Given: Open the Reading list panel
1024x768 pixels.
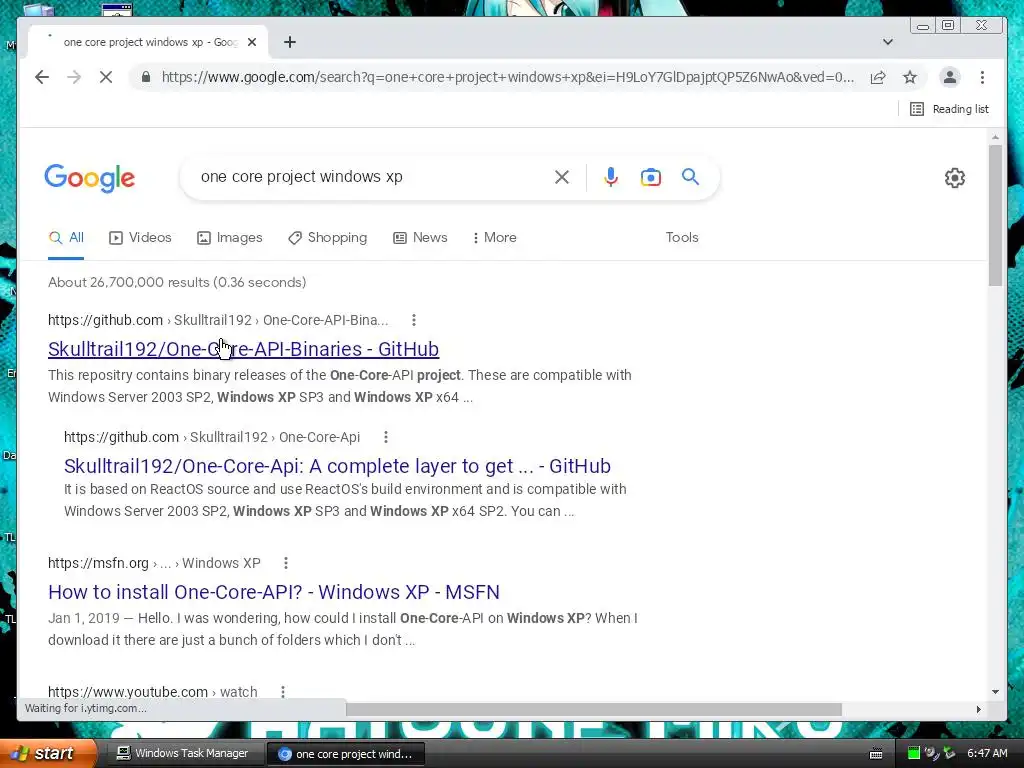Looking at the screenshot, I should [949, 109].
